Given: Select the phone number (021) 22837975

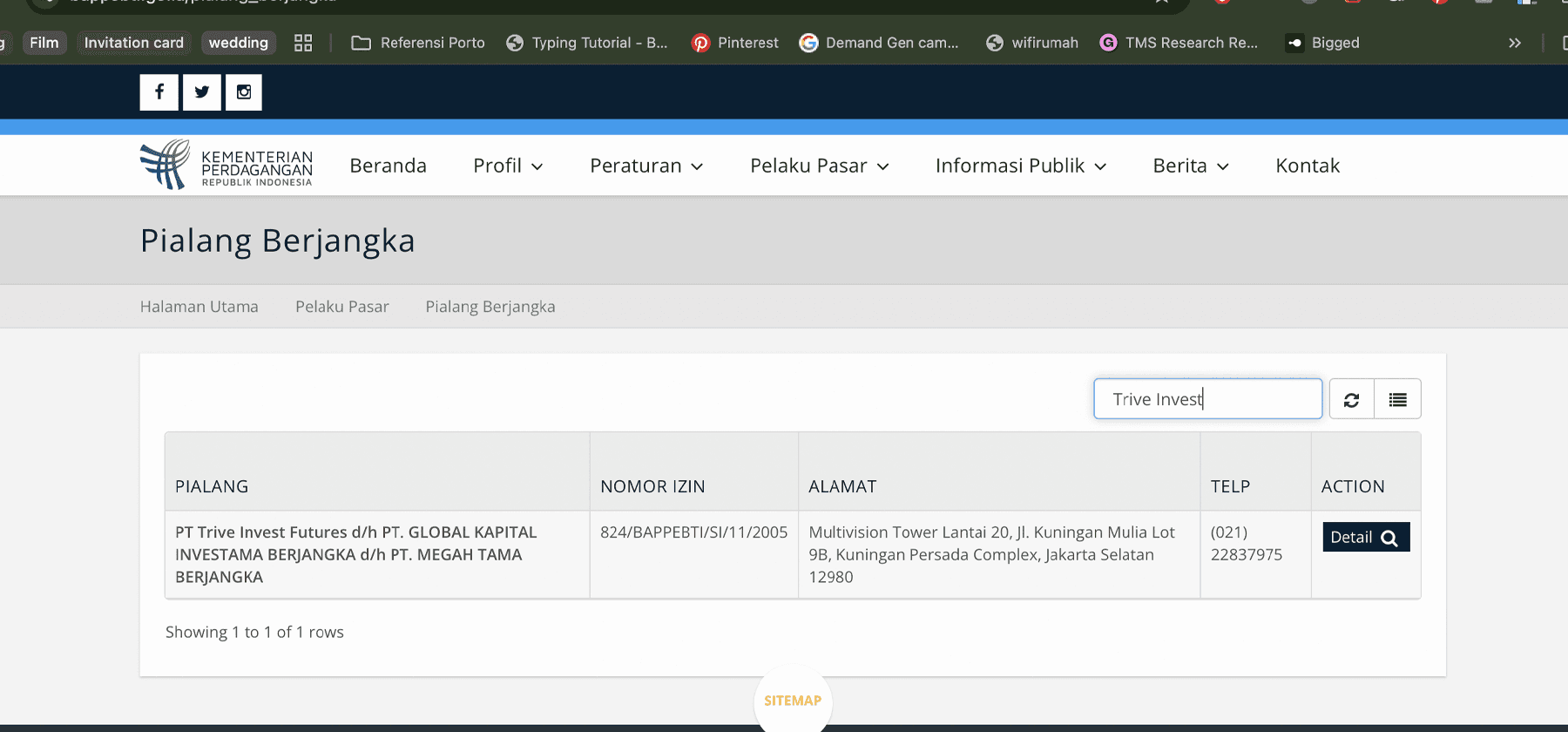Looking at the screenshot, I should tap(1247, 543).
